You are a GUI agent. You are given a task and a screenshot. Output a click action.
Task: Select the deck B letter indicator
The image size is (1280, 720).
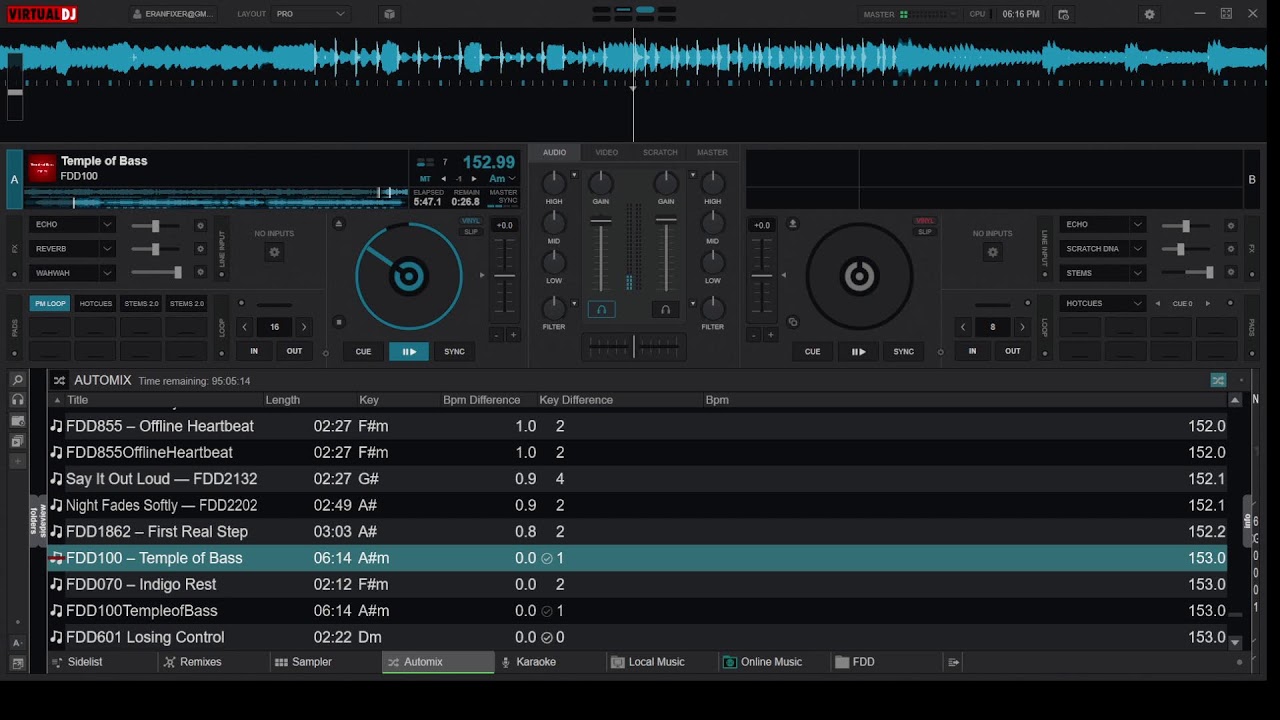click(1252, 180)
